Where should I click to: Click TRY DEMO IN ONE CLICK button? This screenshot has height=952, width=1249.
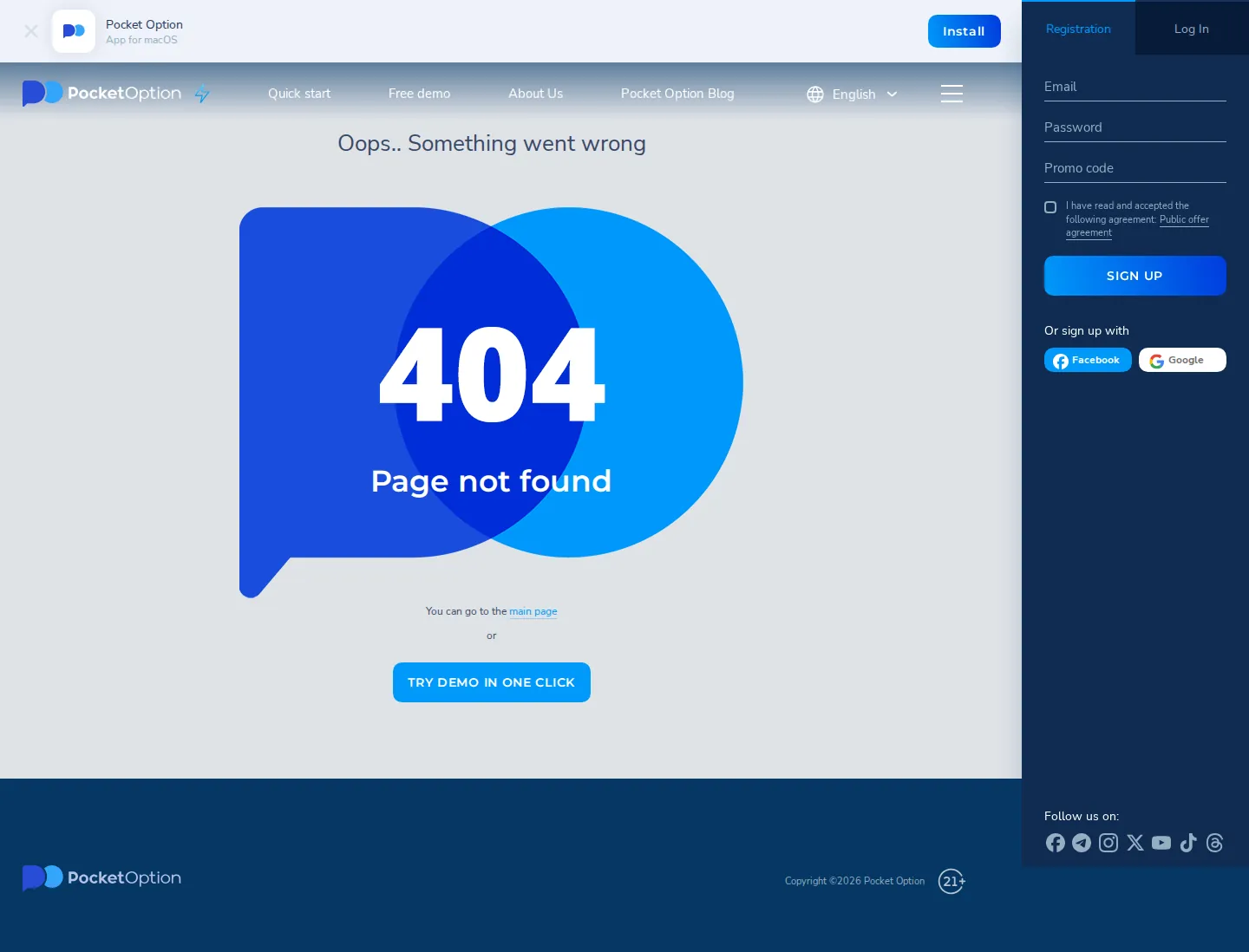tap(492, 682)
